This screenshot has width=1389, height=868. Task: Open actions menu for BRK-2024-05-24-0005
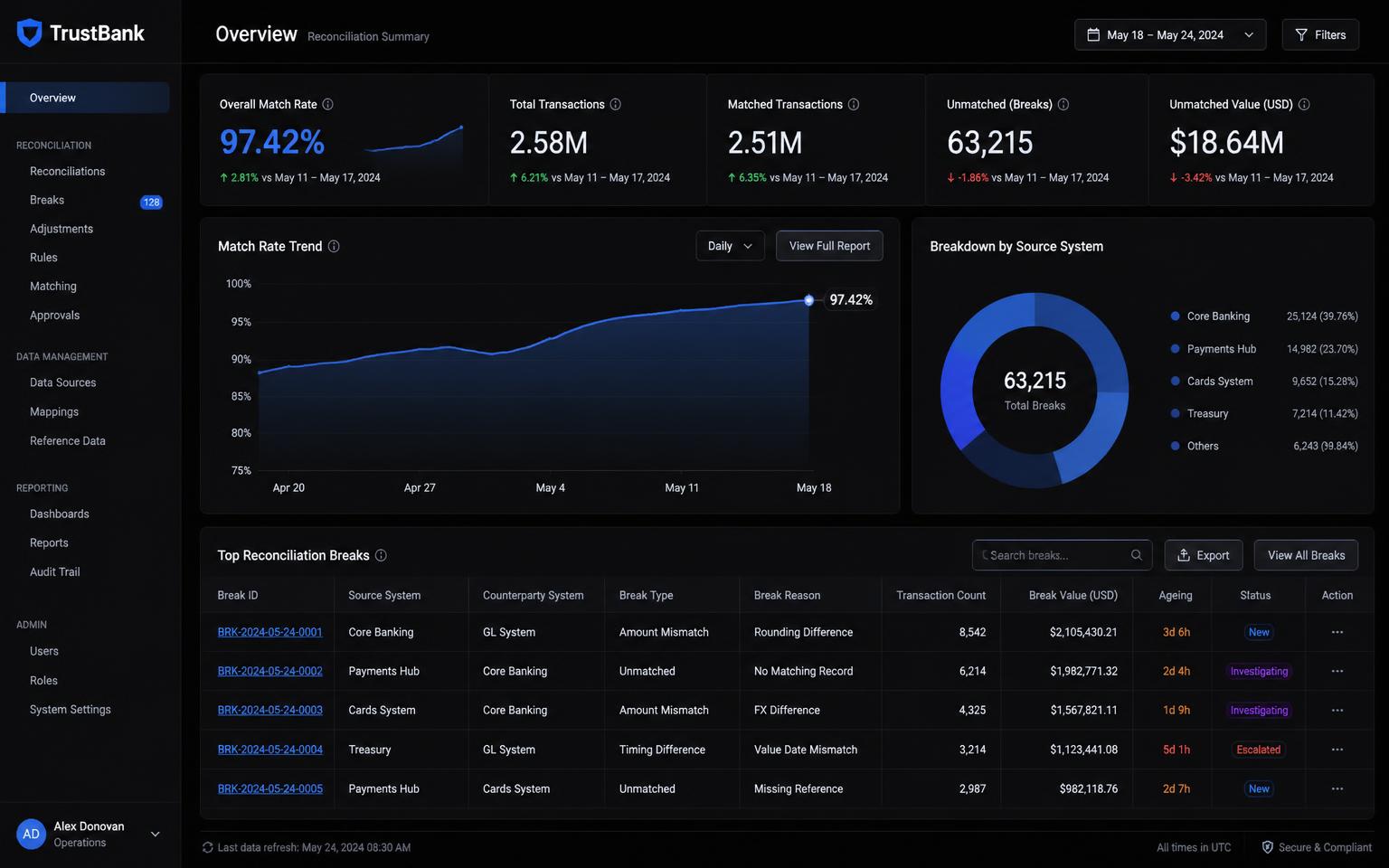tap(1337, 788)
